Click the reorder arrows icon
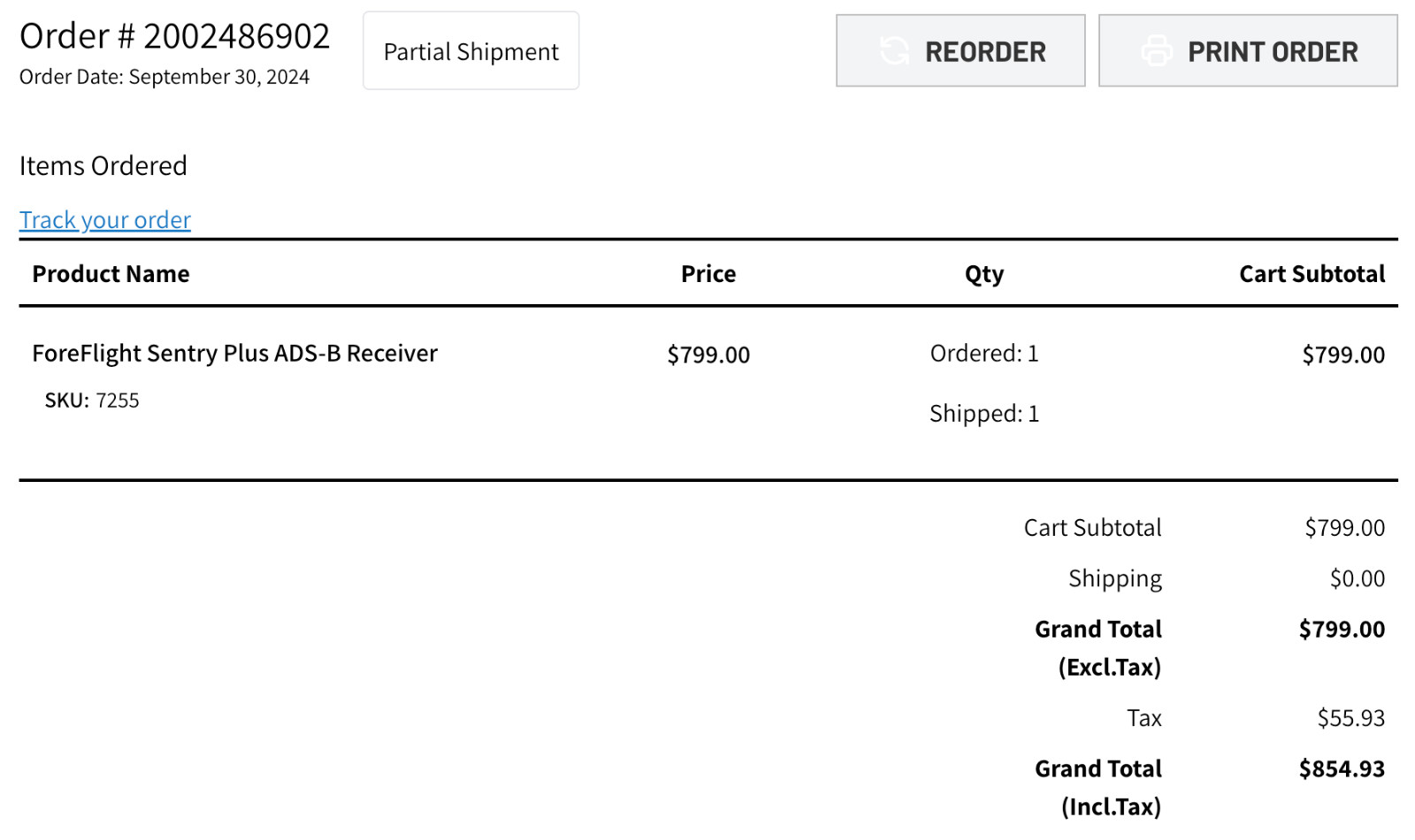 click(x=894, y=51)
